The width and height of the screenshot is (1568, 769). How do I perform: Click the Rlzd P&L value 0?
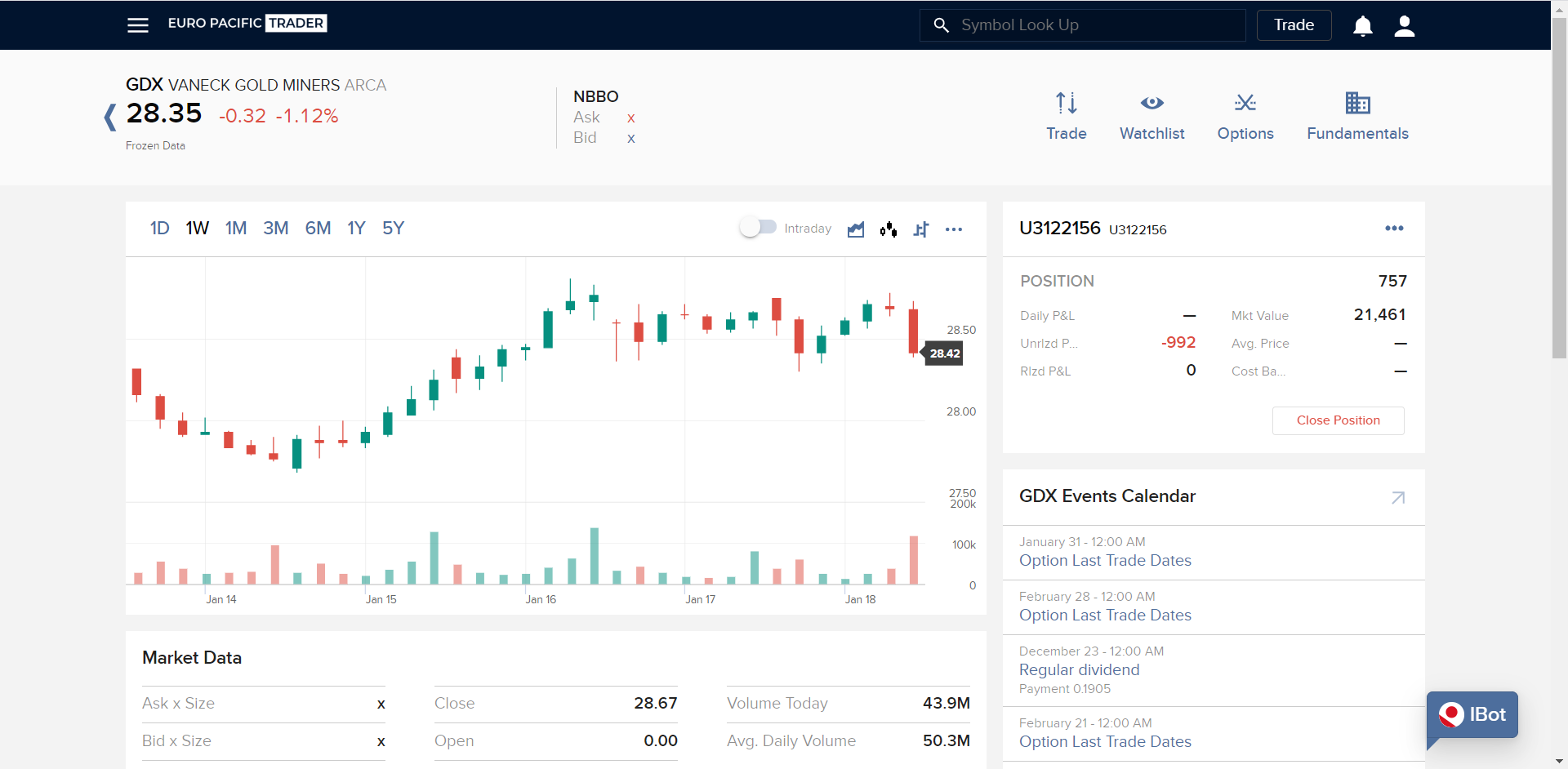(x=1191, y=371)
